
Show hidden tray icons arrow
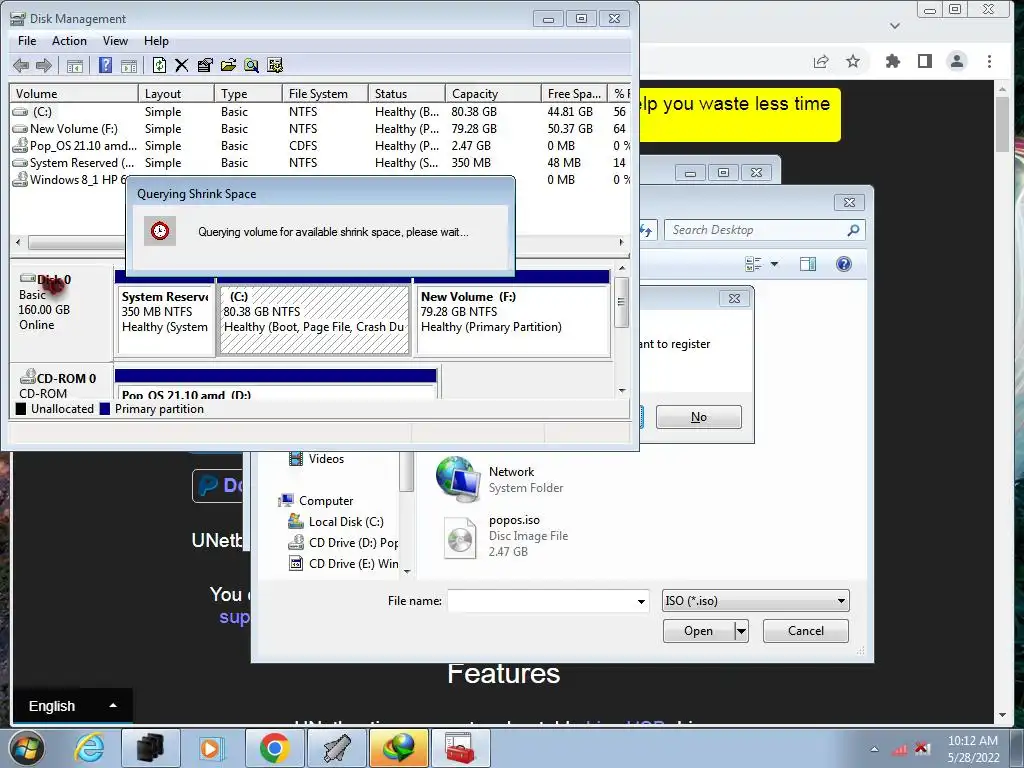click(x=874, y=749)
